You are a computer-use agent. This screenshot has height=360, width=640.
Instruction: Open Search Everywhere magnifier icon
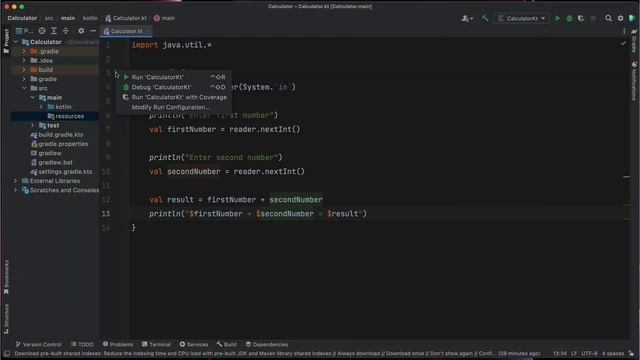(x=609, y=18)
